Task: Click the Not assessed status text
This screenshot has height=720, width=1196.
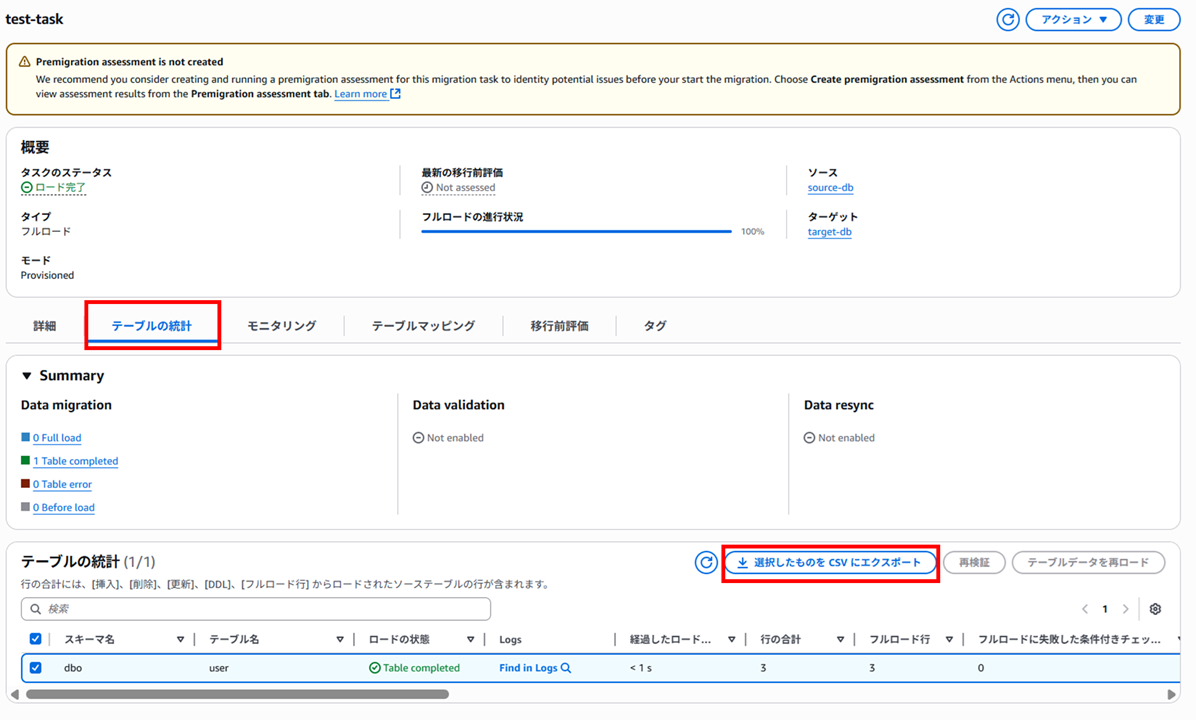Action: point(465,188)
